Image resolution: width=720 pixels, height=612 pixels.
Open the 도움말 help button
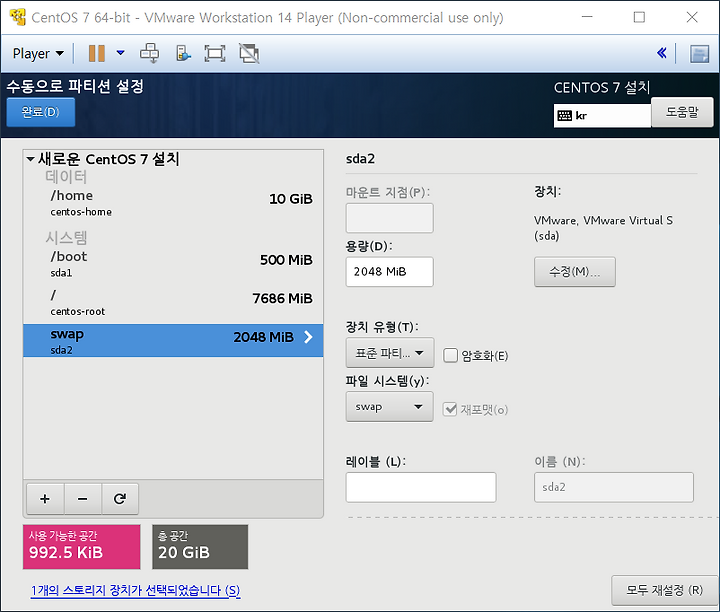coord(682,112)
